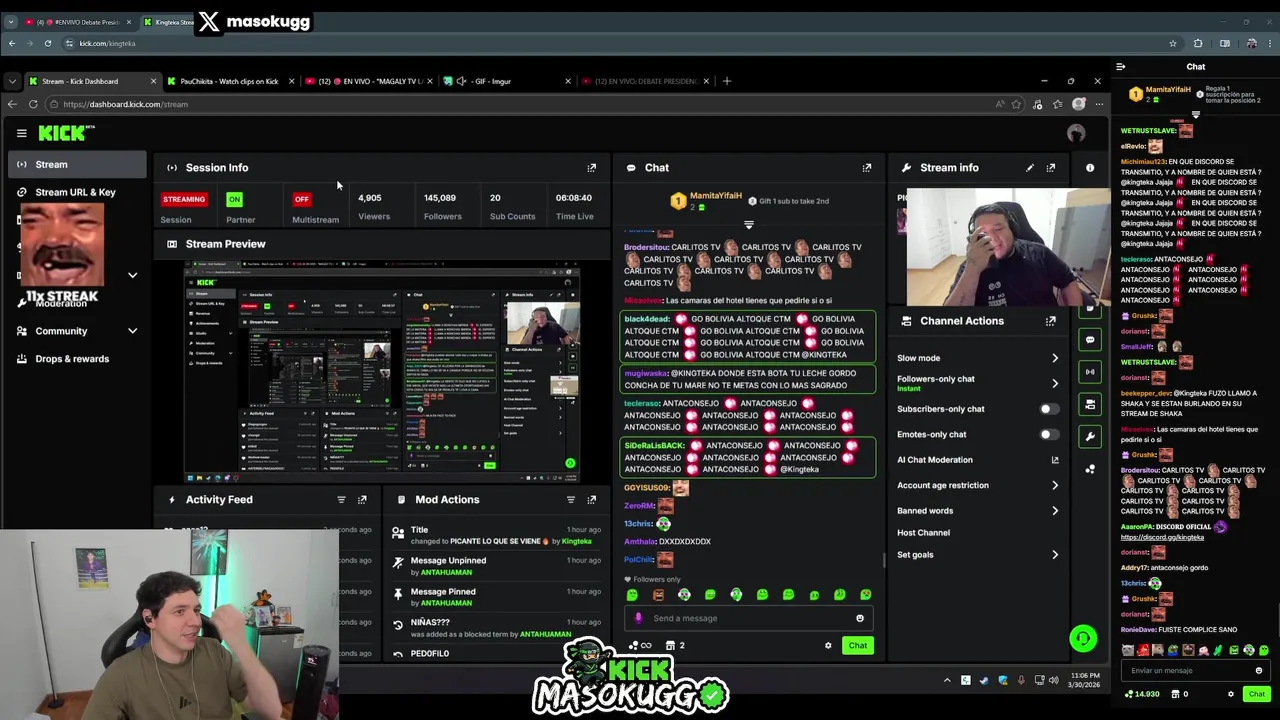Open the discord.gg/kingteka link
The width and height of the screenshot is (1280, 720).
tap(1162, 537)
